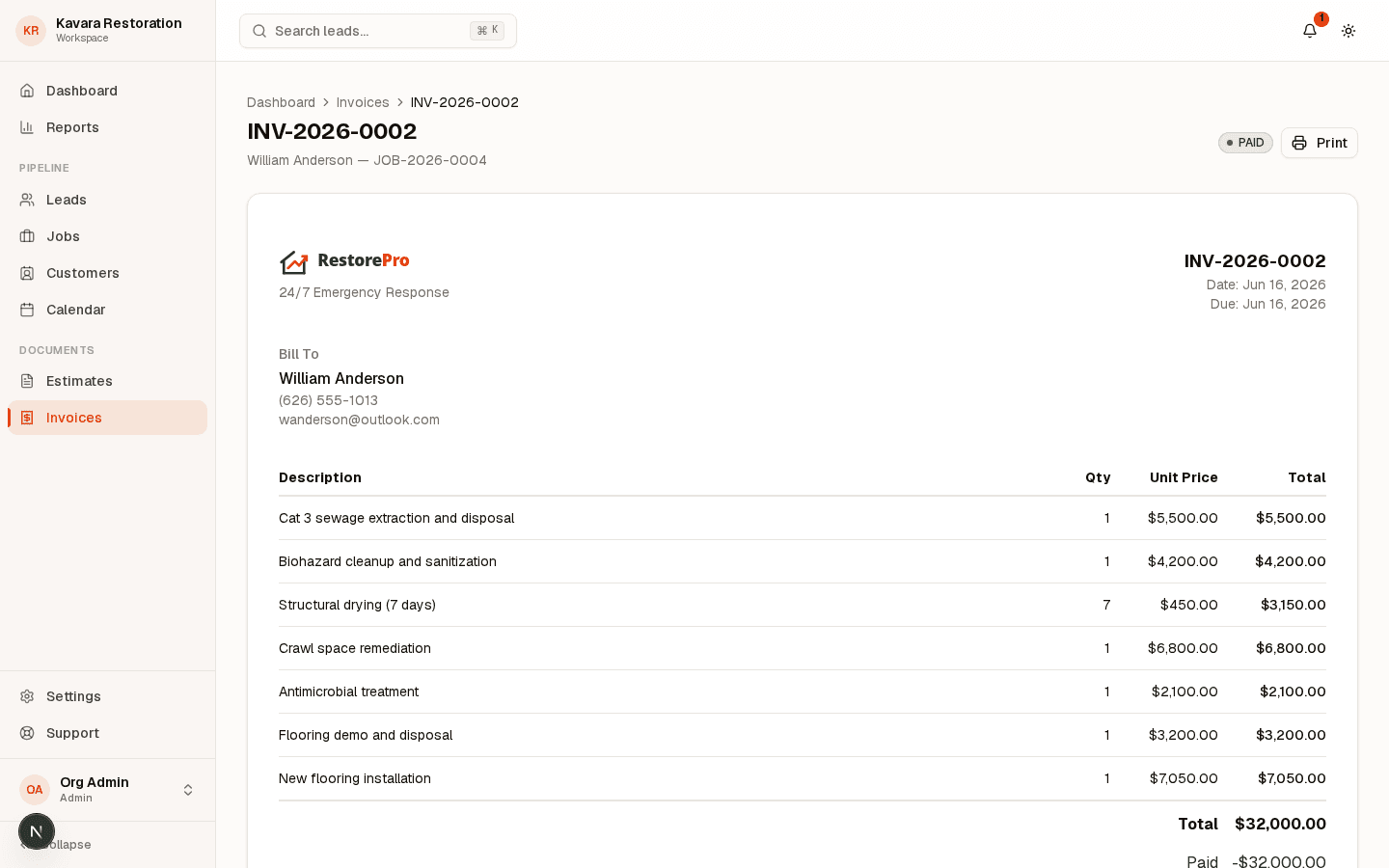Image resolution: width=1389 pixels, height=868 pixels.
Task: Click the Support lifebuoy icon
Action: pyautogui.click(x=27, y=733)
